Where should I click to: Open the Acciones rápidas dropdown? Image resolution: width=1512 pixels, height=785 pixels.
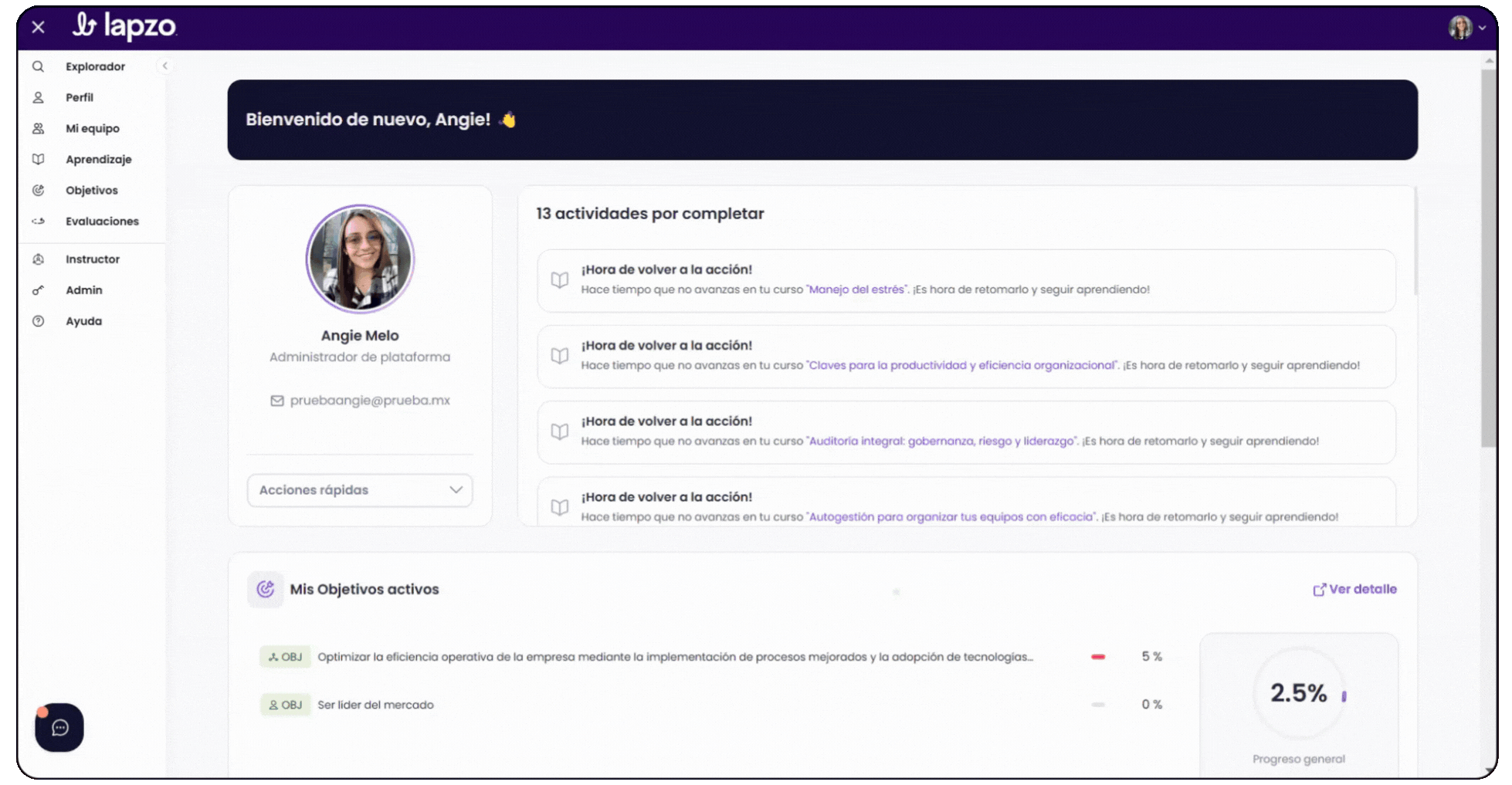(360, 490)
